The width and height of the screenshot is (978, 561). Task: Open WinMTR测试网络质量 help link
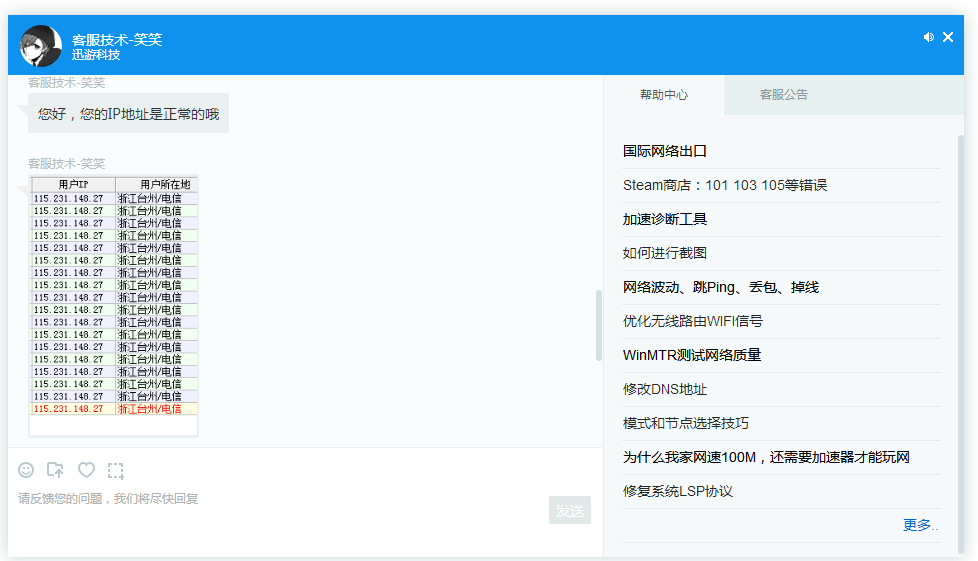[691, 355]
